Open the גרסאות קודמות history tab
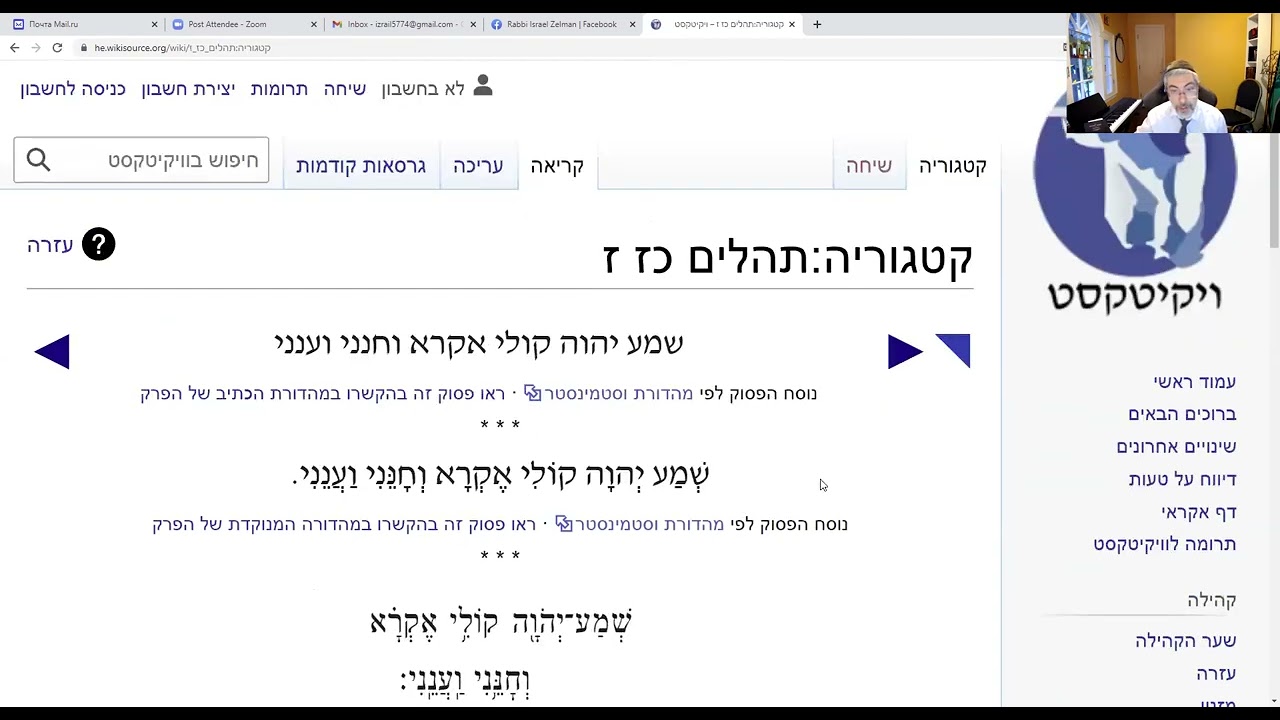Screen dimensions: 1280x720 pos(361,166)
